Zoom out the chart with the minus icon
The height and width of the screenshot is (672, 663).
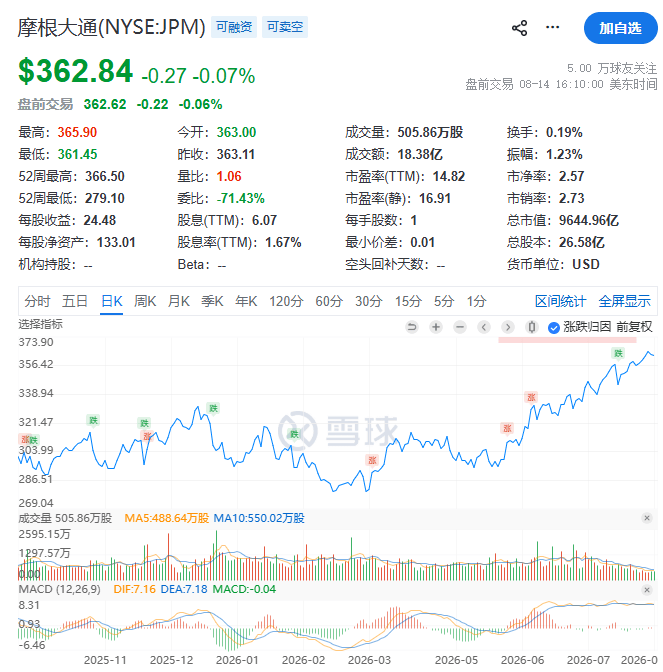point(460,327)
